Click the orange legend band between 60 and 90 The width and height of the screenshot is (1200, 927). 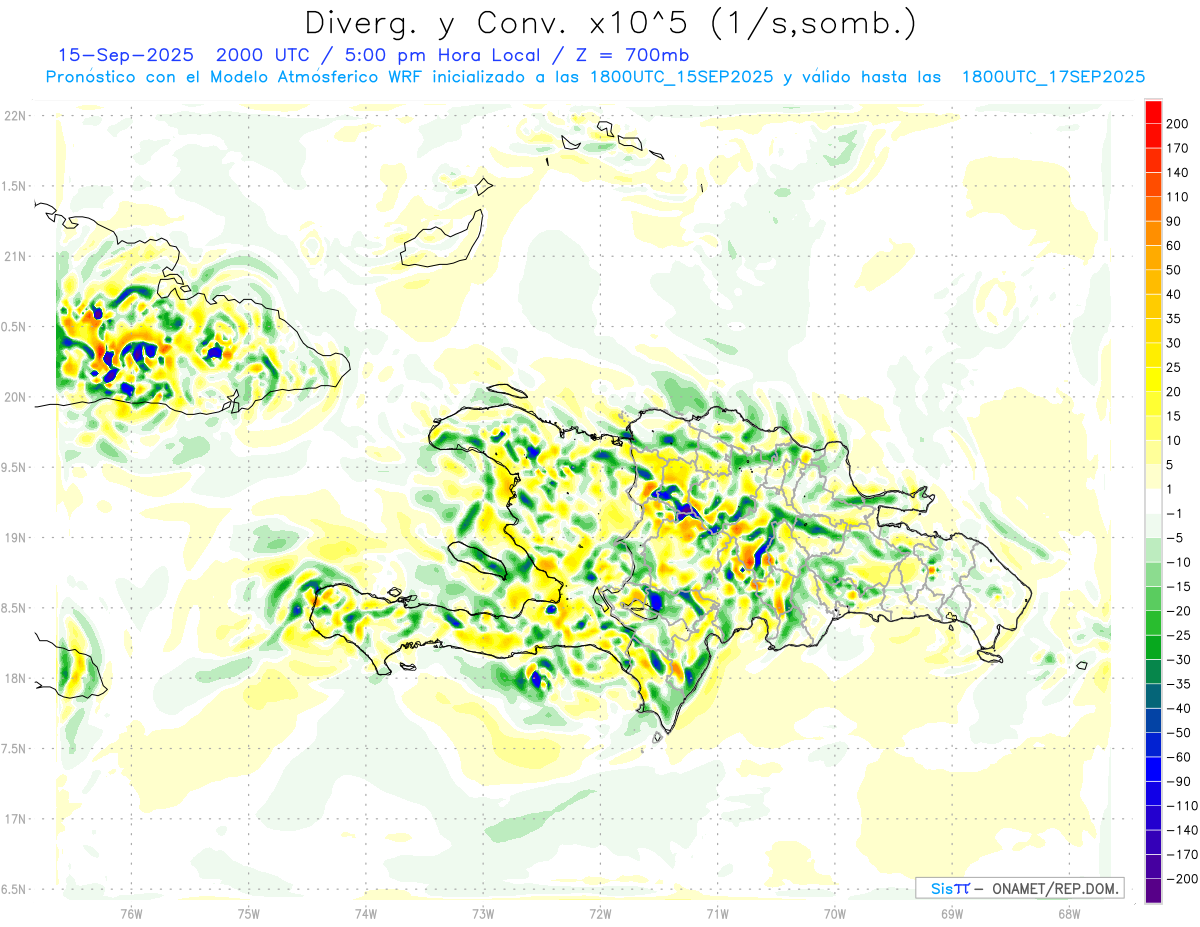(x=1153, y=234)
